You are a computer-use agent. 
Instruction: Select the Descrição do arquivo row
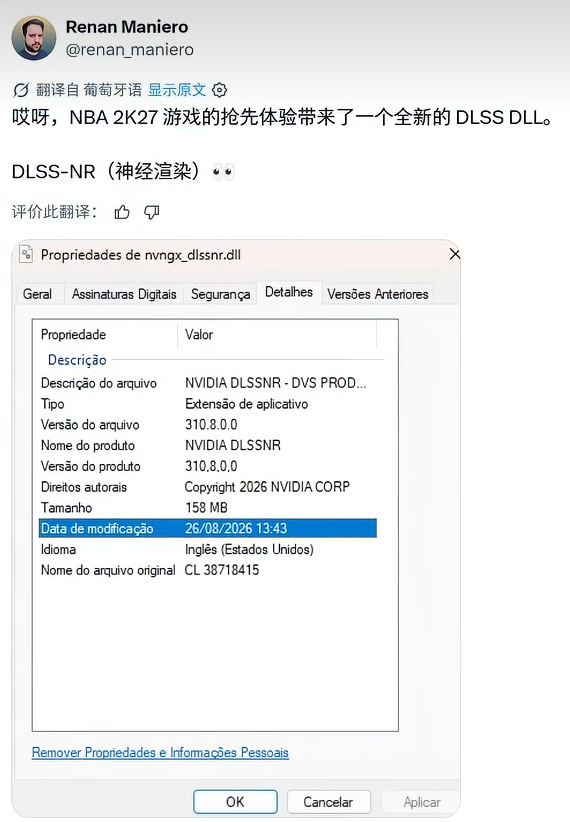(x=208, y=383)
